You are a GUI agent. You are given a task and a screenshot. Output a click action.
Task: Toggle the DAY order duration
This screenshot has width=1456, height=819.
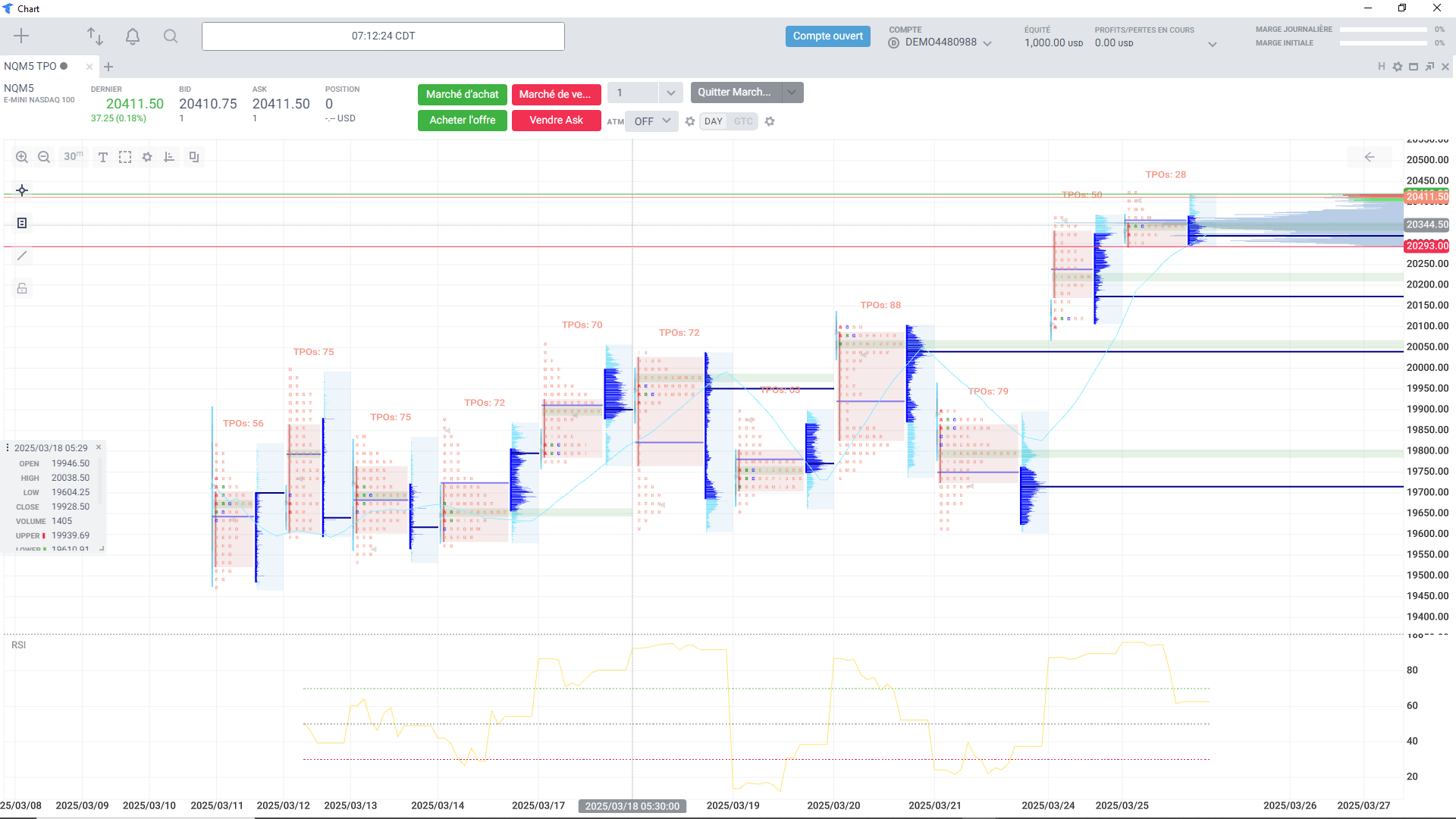713,121
